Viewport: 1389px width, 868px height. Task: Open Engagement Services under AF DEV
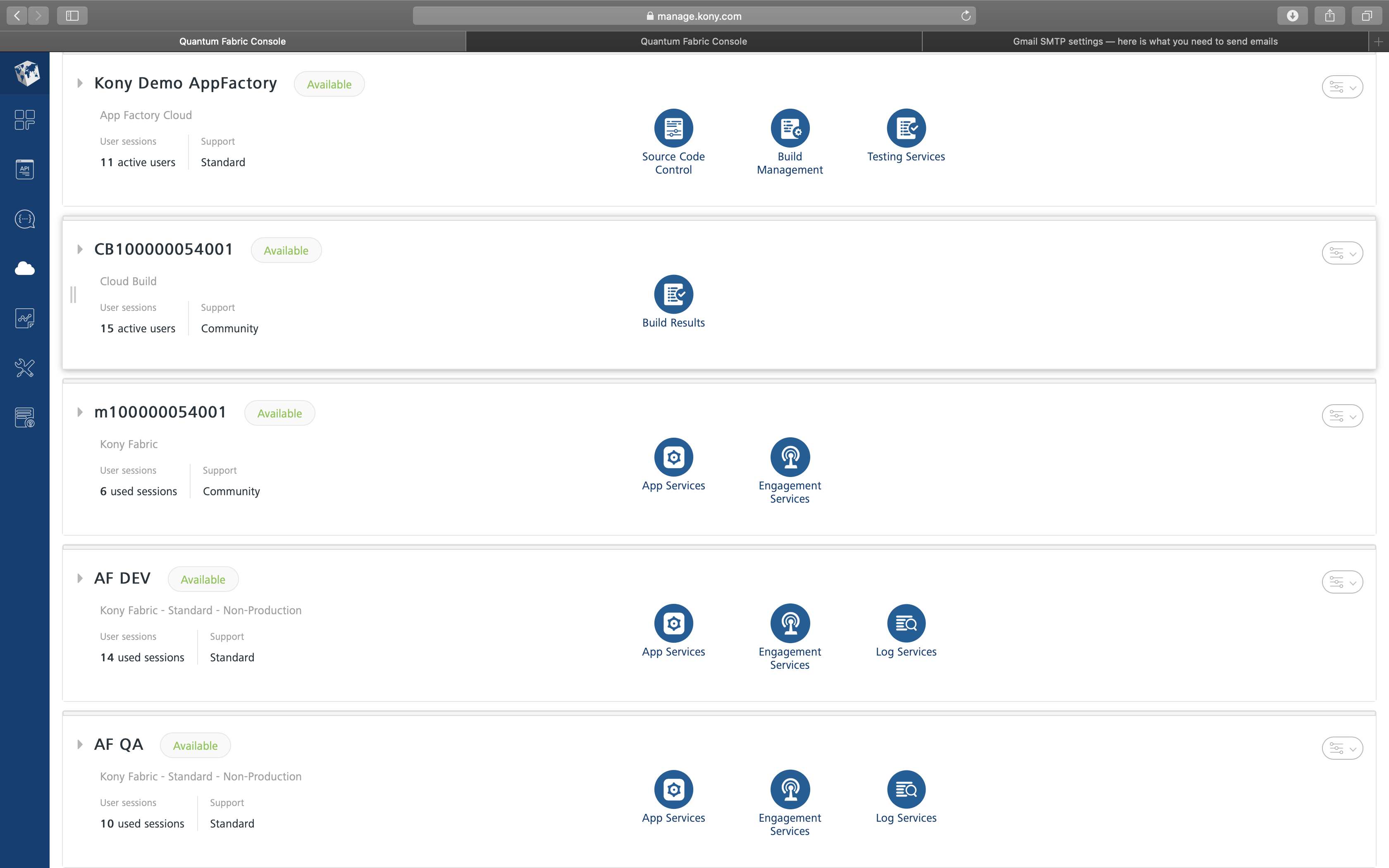(790, 623)
